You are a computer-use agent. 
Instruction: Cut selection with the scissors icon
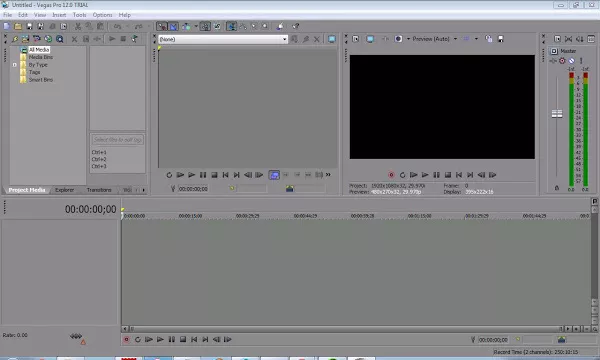(78, 26)
